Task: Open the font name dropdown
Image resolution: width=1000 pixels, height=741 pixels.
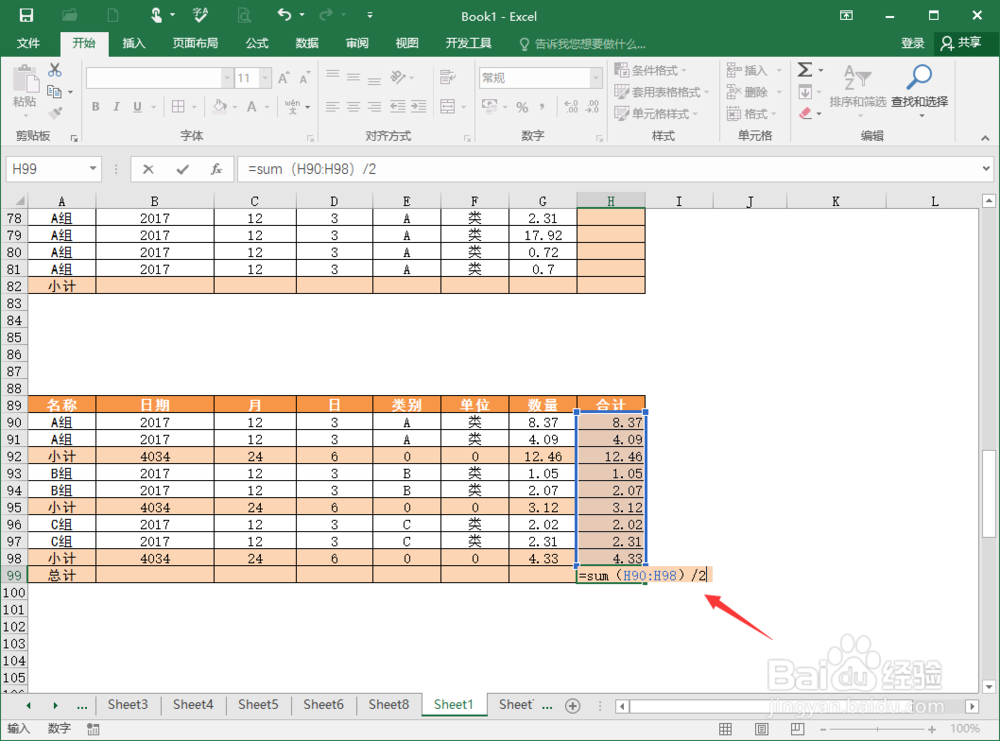Action: coord(227,78)
